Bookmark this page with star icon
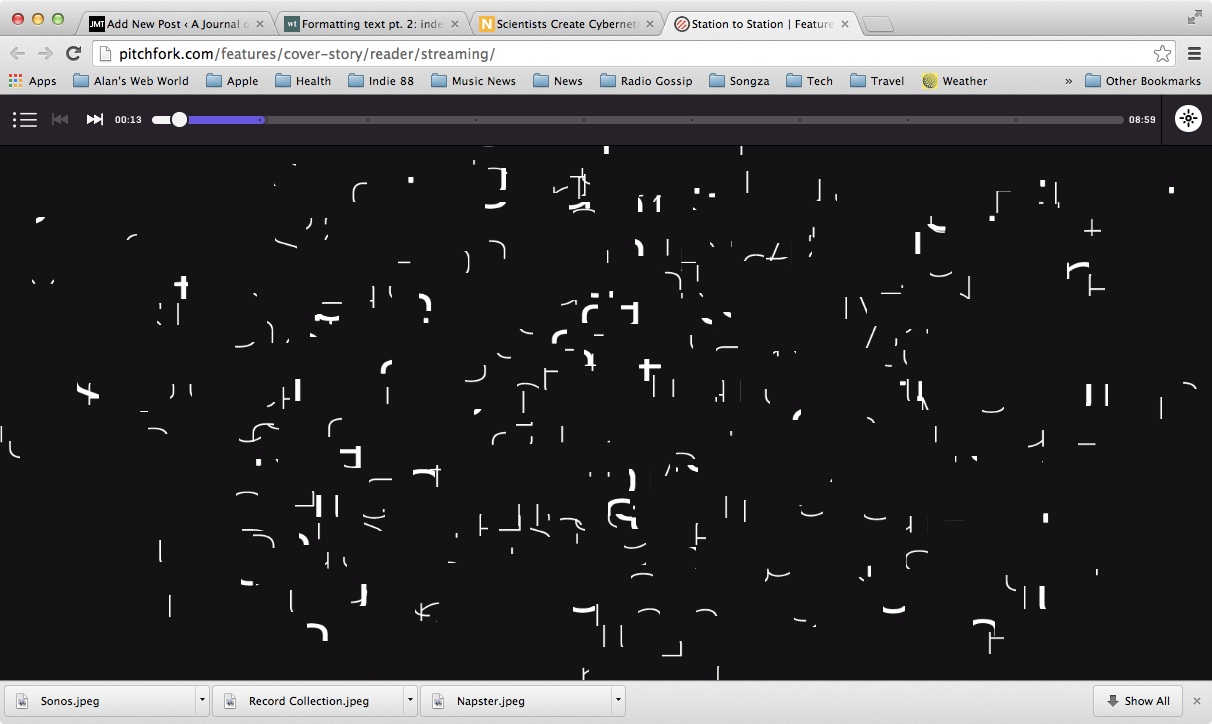Image resolution: width=1212 pixels, height=724 pixels. [1161, 54]
